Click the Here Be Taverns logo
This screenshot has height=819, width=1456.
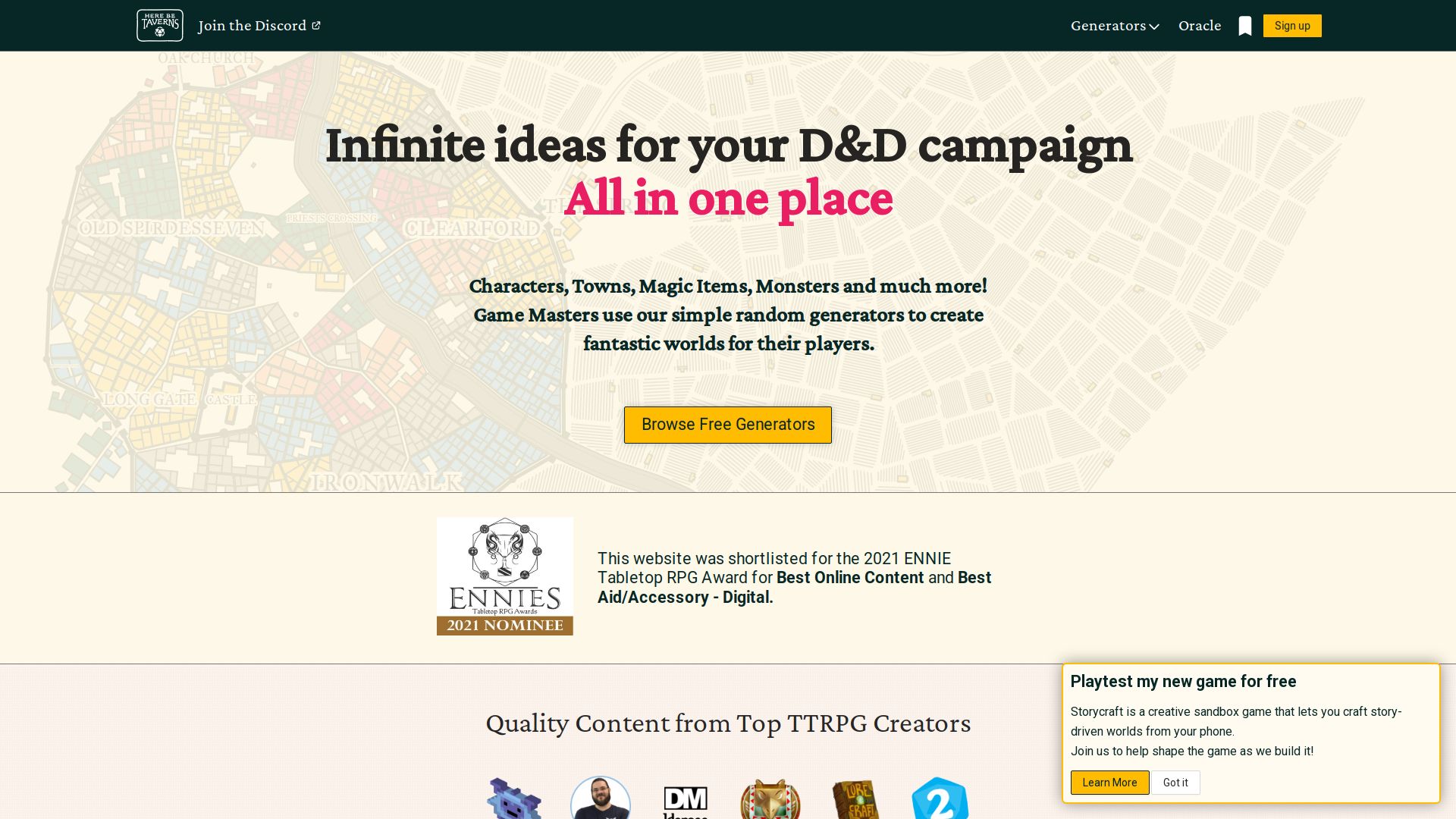[x=159, y=25]
